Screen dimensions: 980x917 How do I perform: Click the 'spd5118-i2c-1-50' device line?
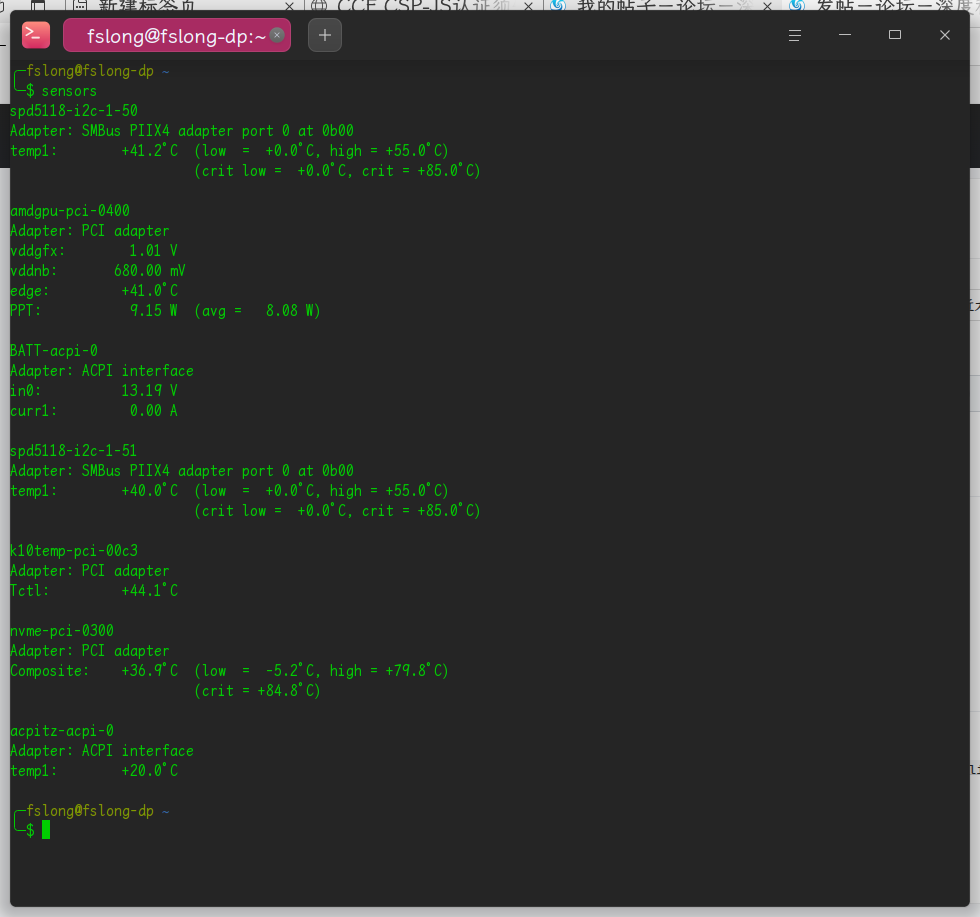[x=74, y=111]
